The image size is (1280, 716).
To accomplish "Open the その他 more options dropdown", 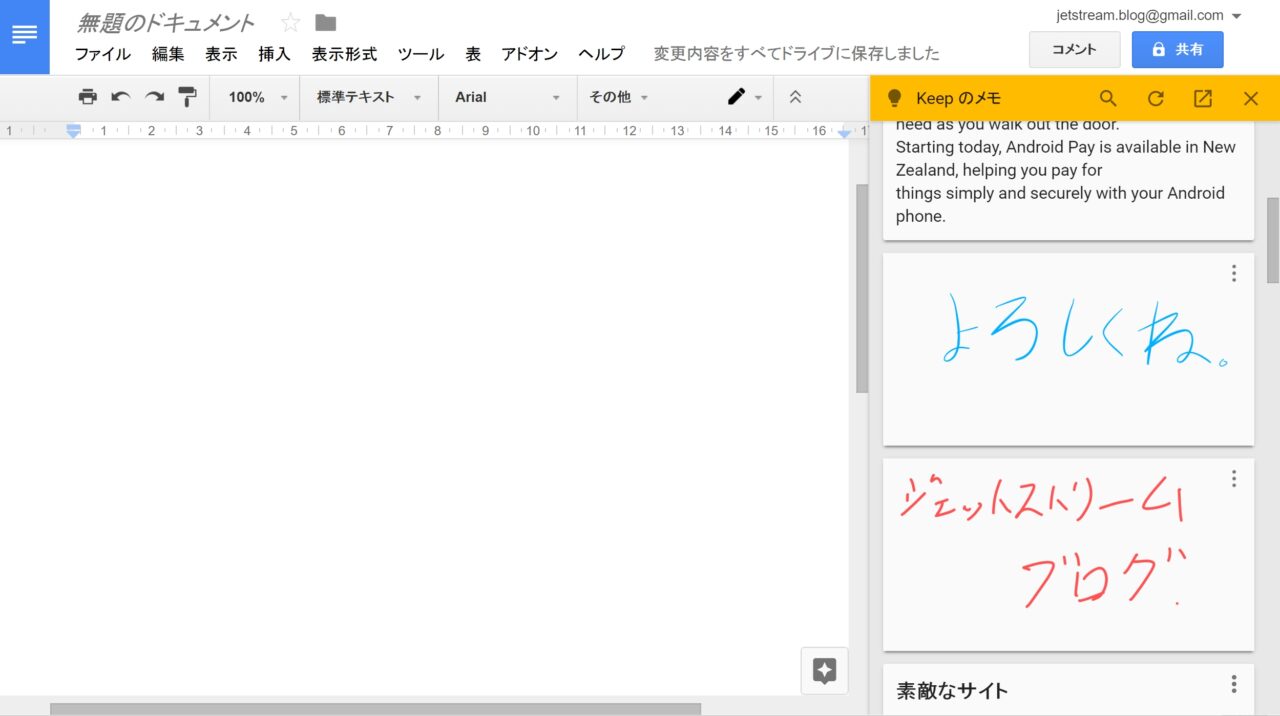I will point(618,97).
